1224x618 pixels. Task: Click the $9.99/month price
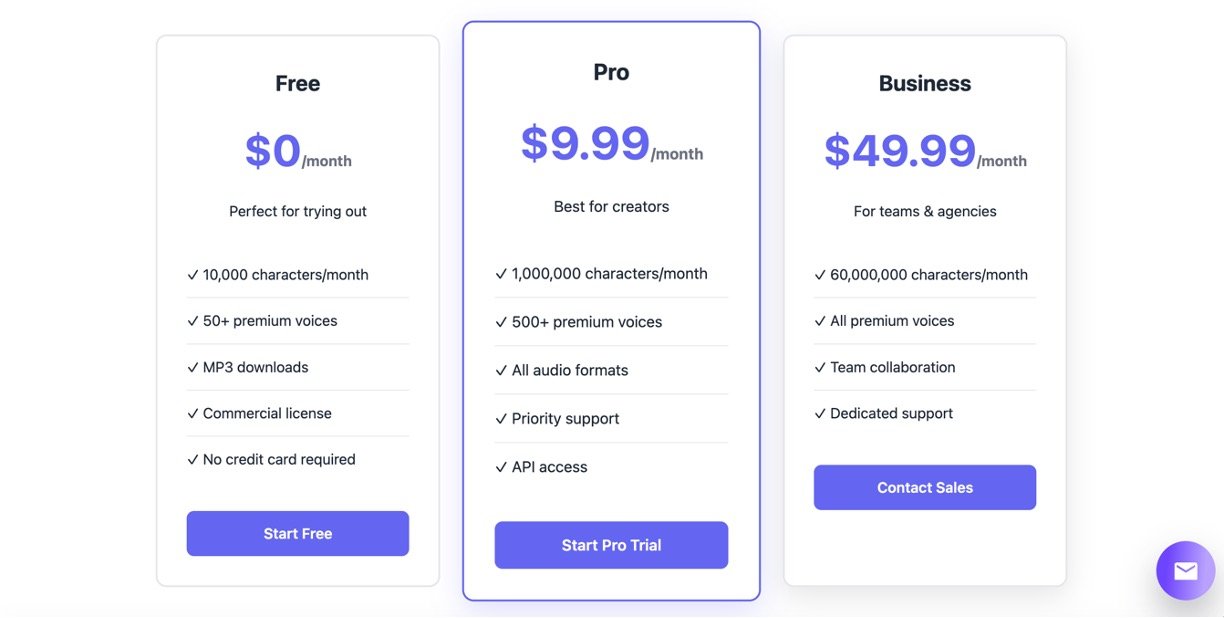(x=611, y=145)
